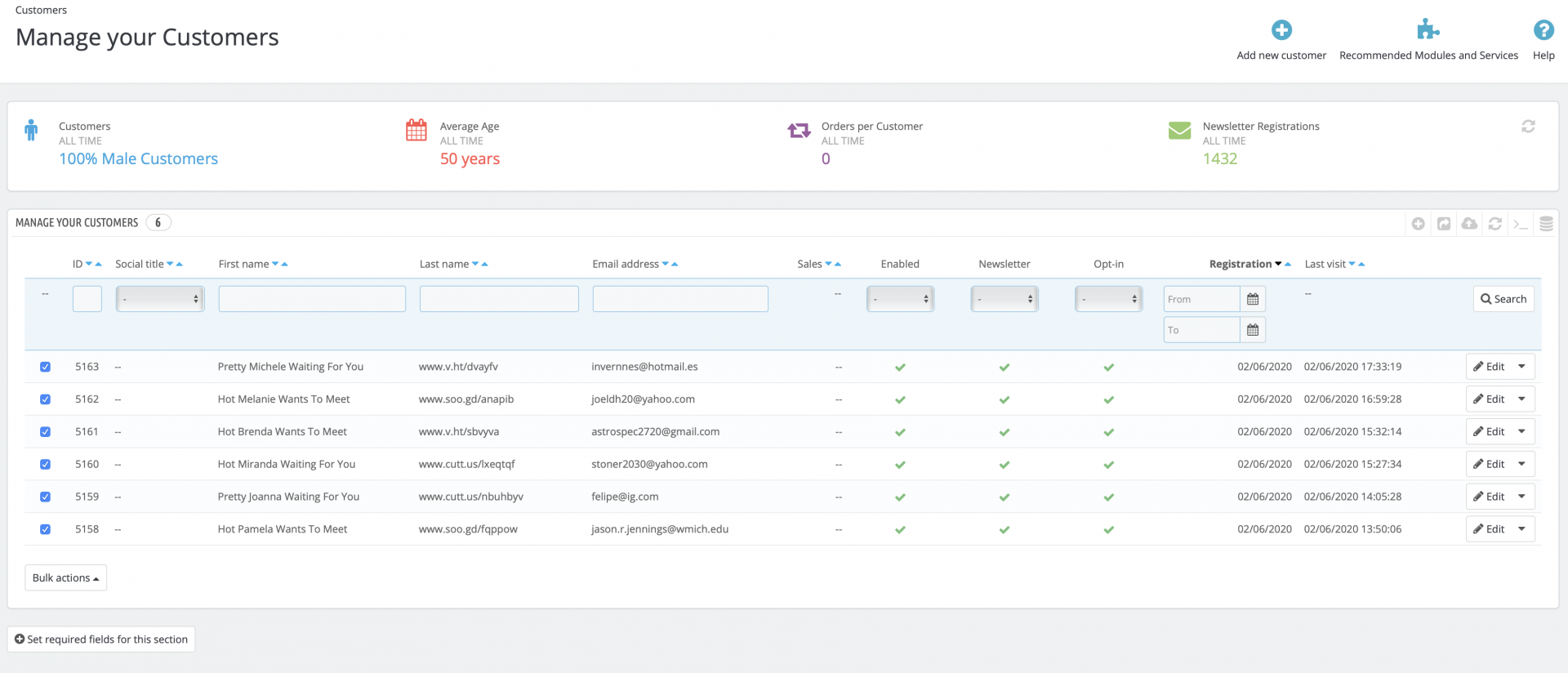Uncheck the checkbox for customer 5163
1568x673 pixels.
coord(46,368)
